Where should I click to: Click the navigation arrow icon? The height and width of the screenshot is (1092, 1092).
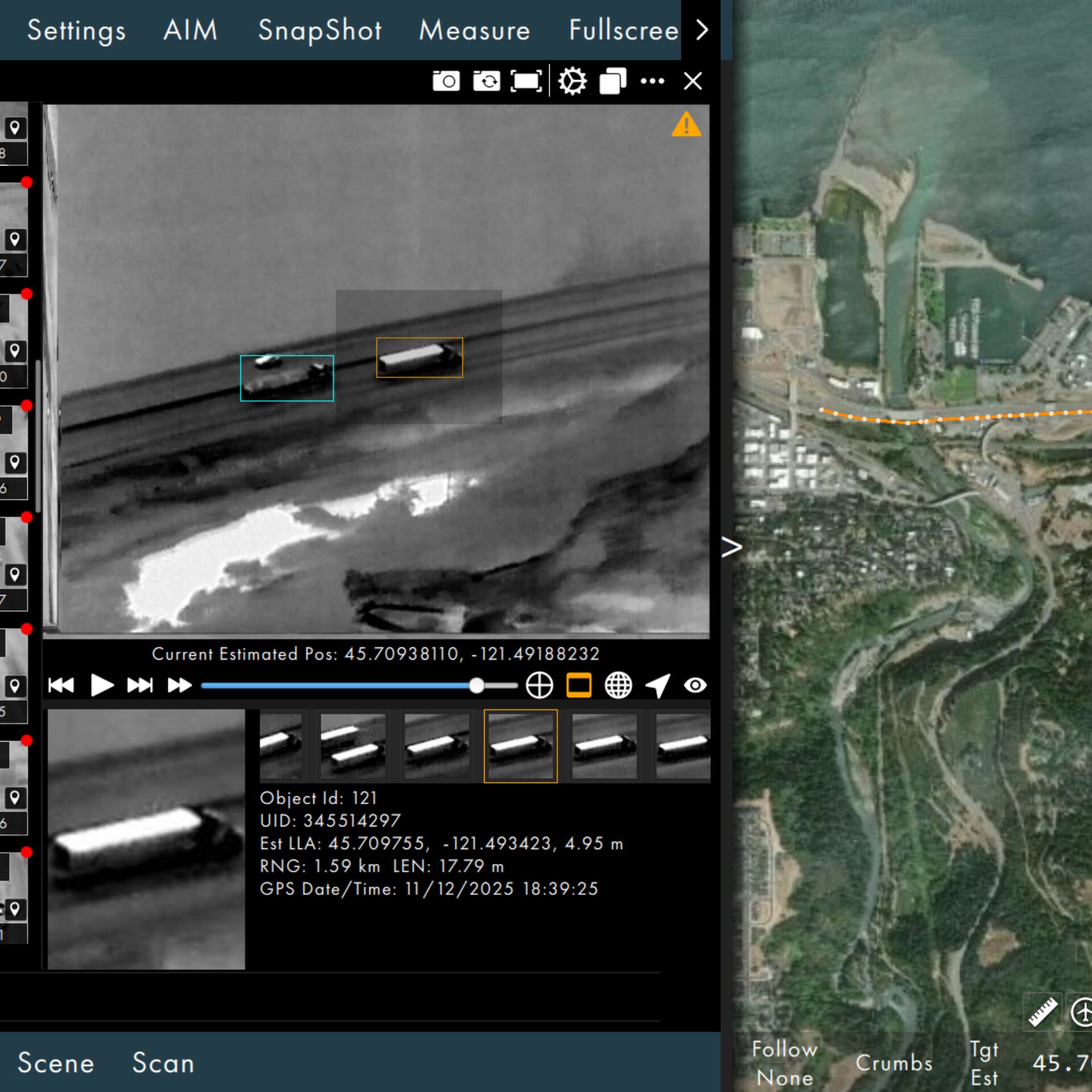[x=658, y=685]
